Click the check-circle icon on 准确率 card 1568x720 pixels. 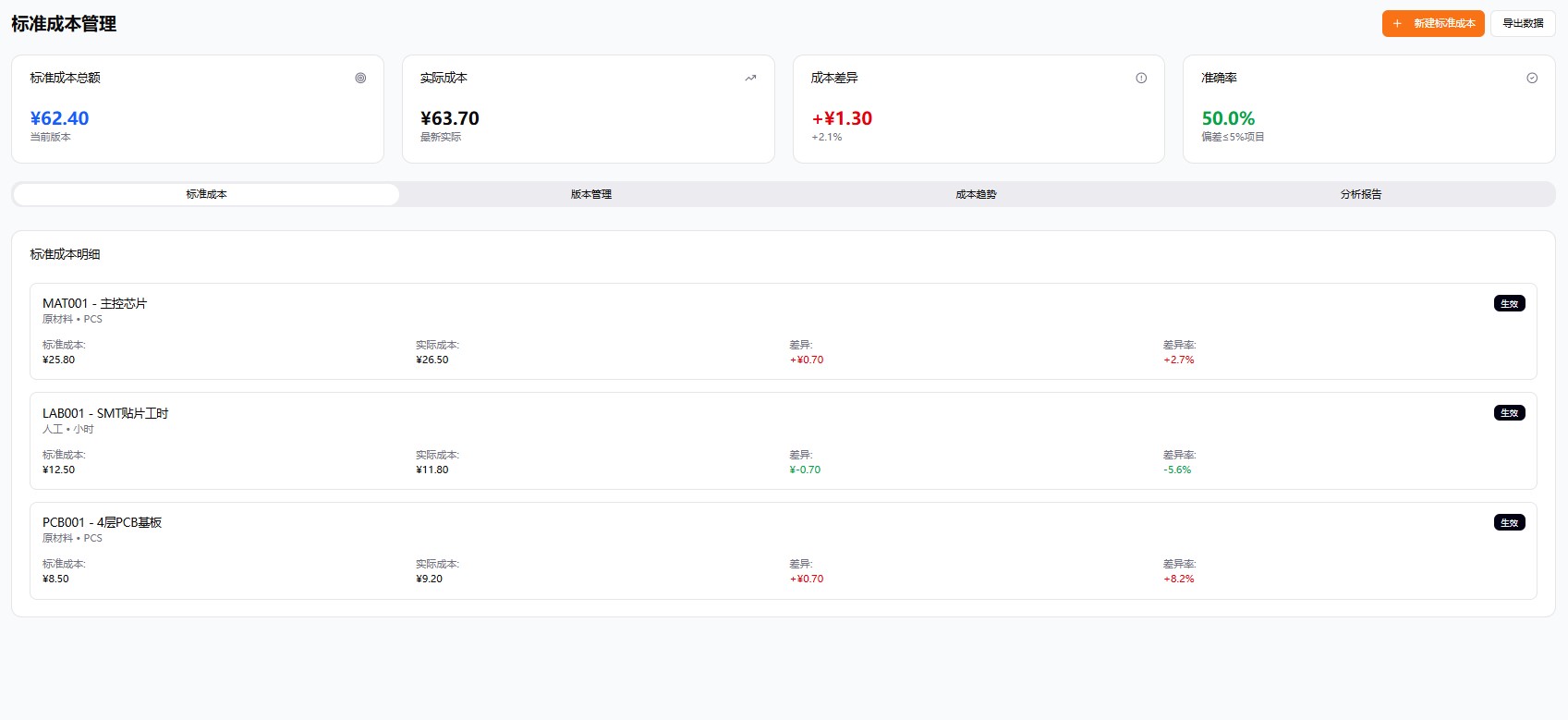click(1532, 79)
